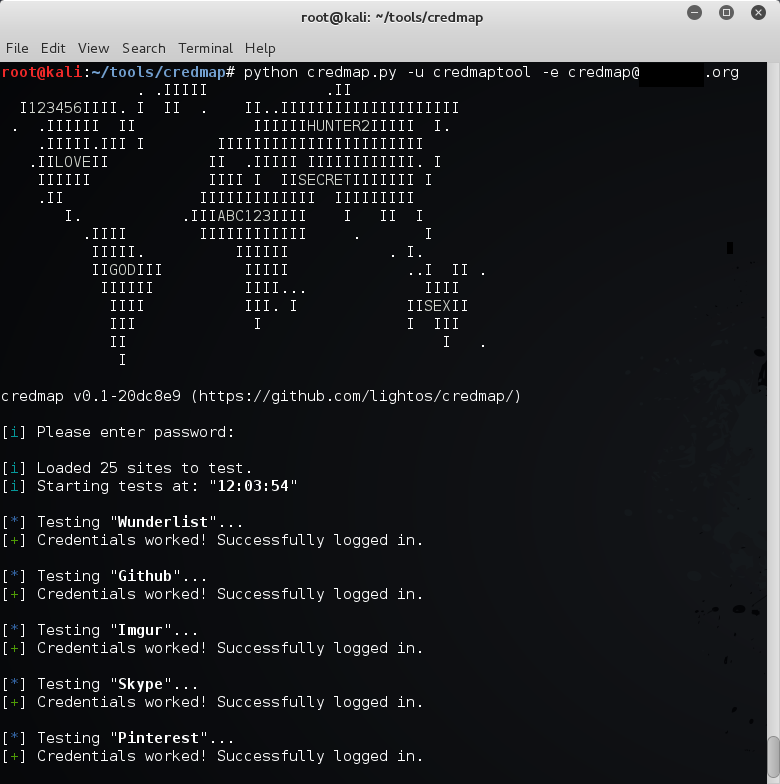
Task: Click the "credmap v0.1-20dc8e9" version text
Action: click(91, 396)
